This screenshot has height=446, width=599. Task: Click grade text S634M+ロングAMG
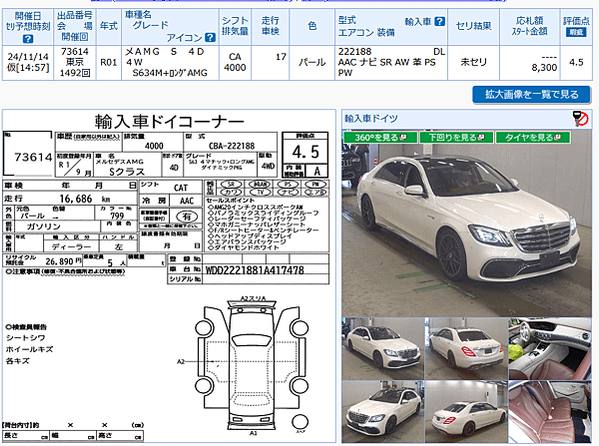(170, 73)
